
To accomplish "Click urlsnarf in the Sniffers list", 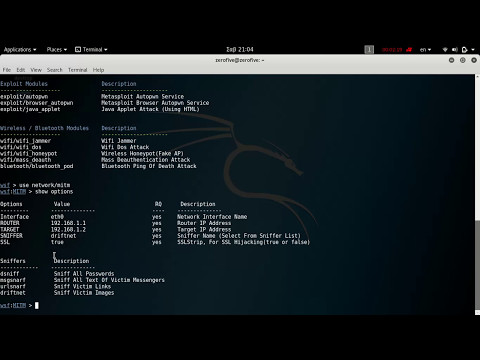I will 13,287.
